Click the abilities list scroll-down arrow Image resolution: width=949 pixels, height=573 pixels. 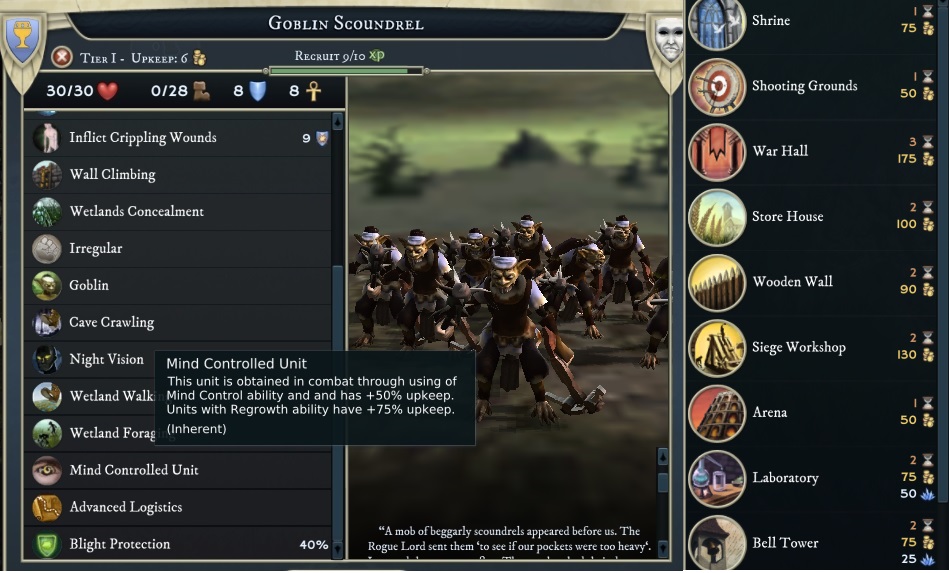(x=338, y=549)
